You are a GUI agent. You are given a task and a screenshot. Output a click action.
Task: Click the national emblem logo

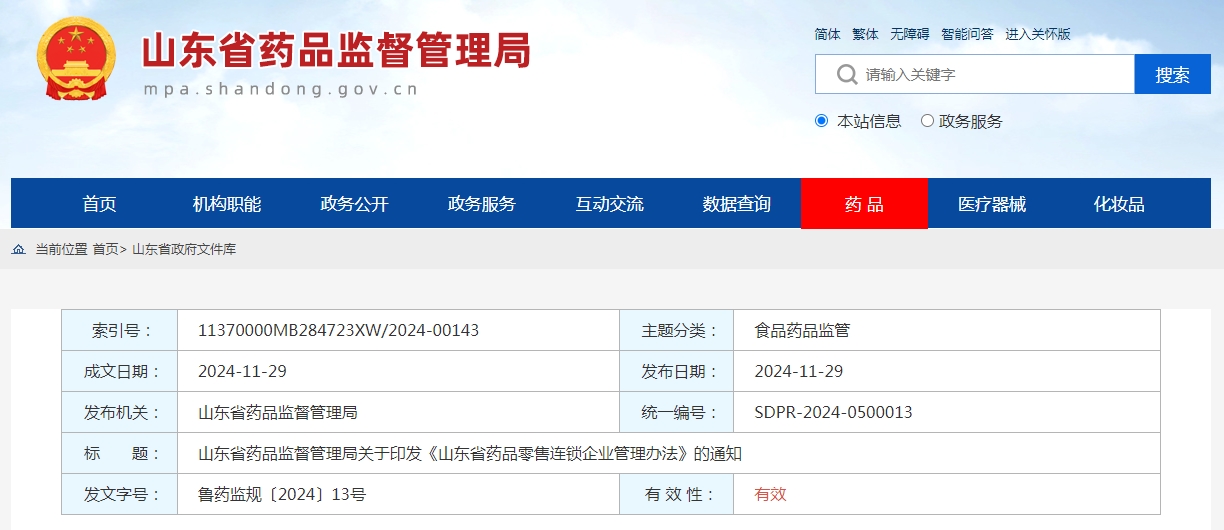pyautogui.click(x=76, y=59)
